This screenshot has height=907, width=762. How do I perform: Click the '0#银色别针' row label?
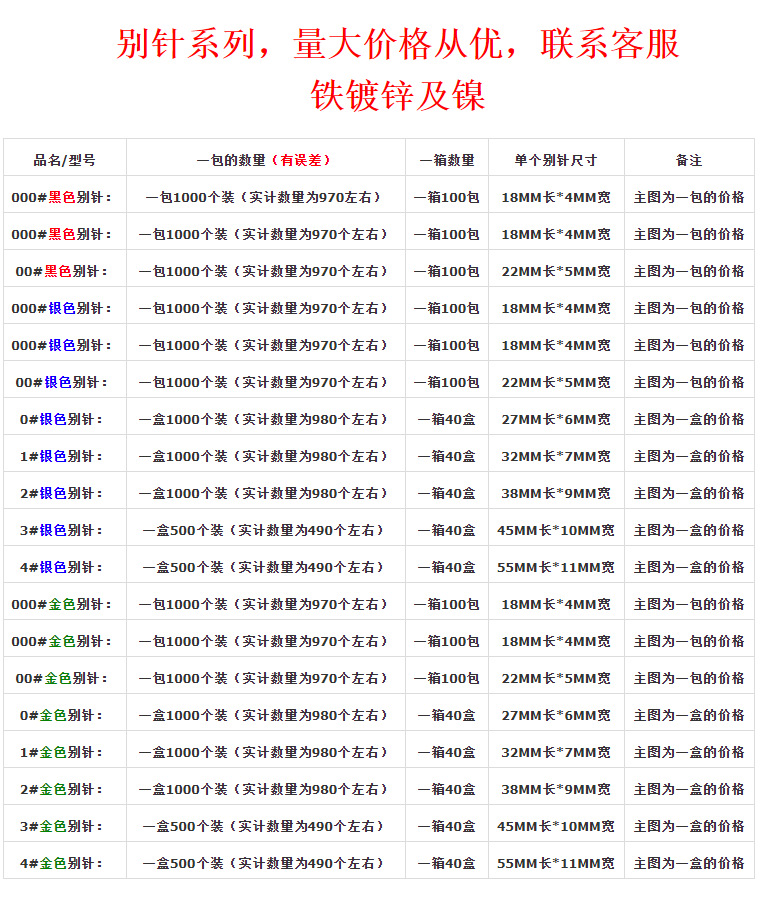point(61,419)
